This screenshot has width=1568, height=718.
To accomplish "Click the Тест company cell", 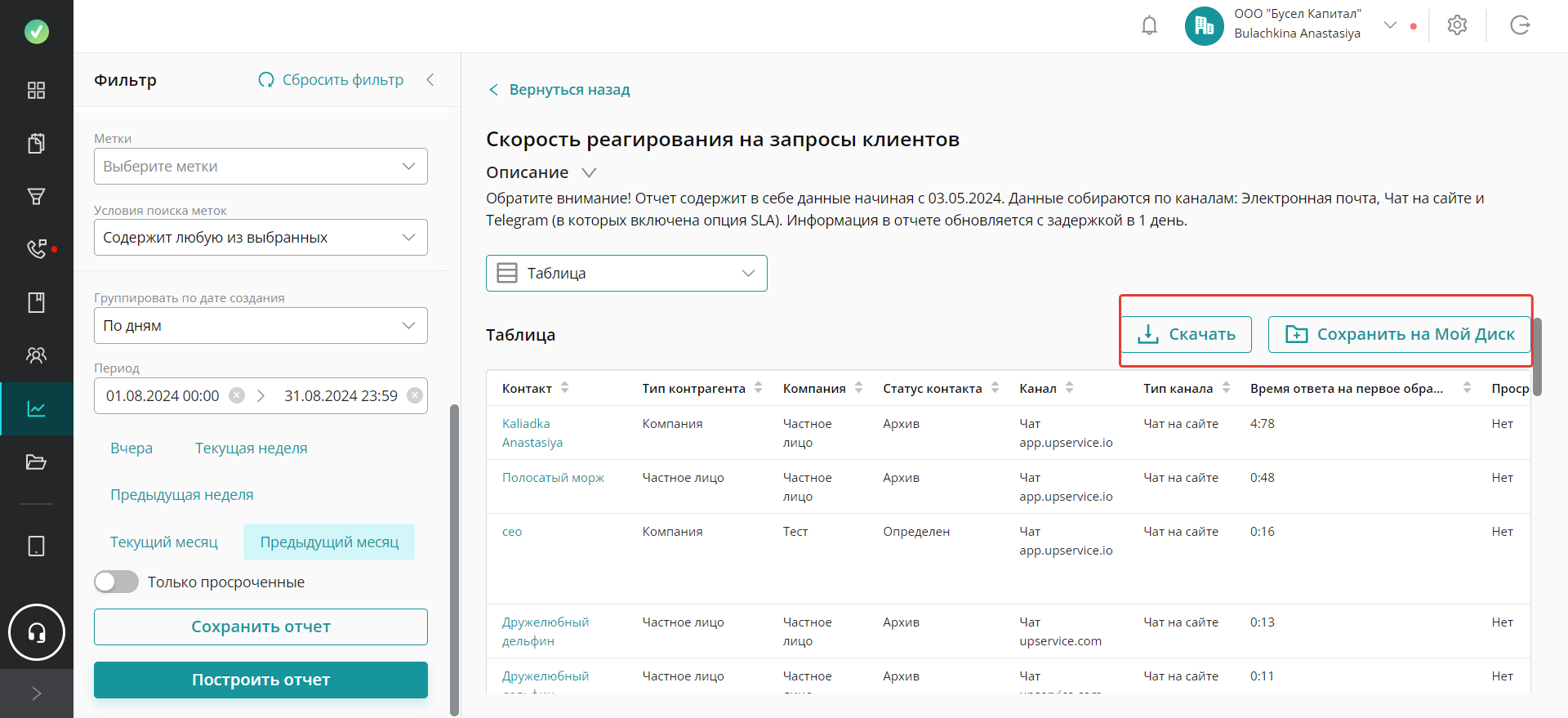I will pyautogui.click(x=795, y=532).
